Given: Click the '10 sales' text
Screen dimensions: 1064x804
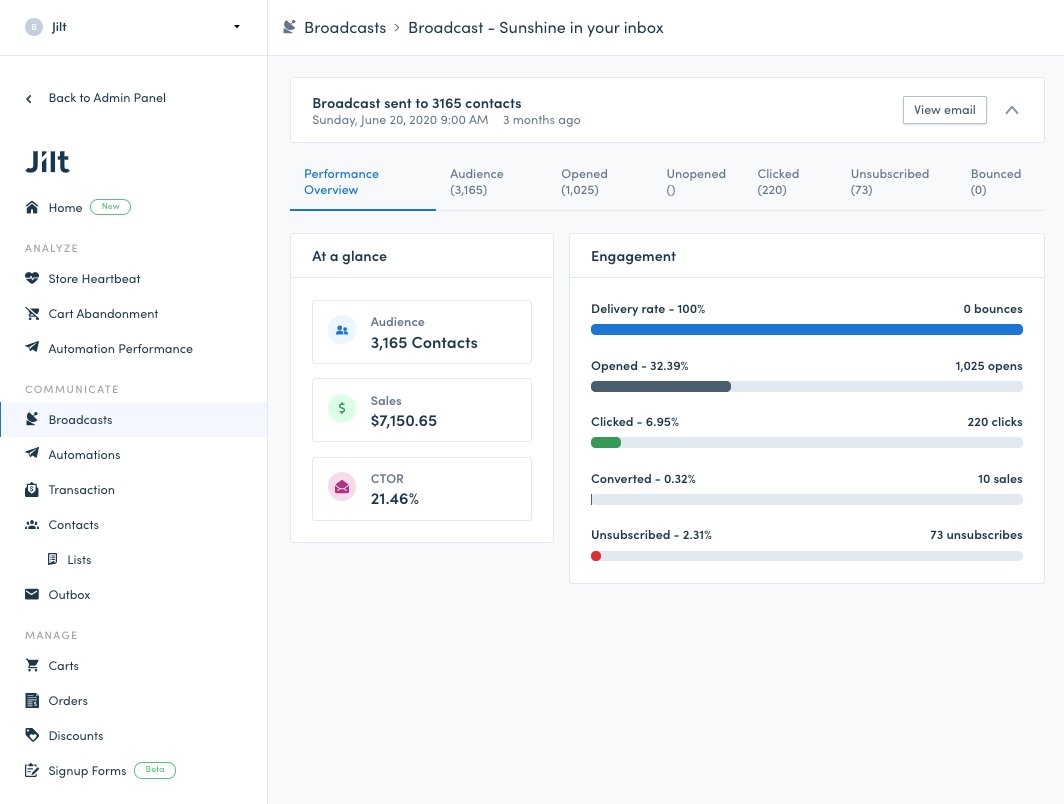Looking at the screenshot, I should pos(1000,479).
